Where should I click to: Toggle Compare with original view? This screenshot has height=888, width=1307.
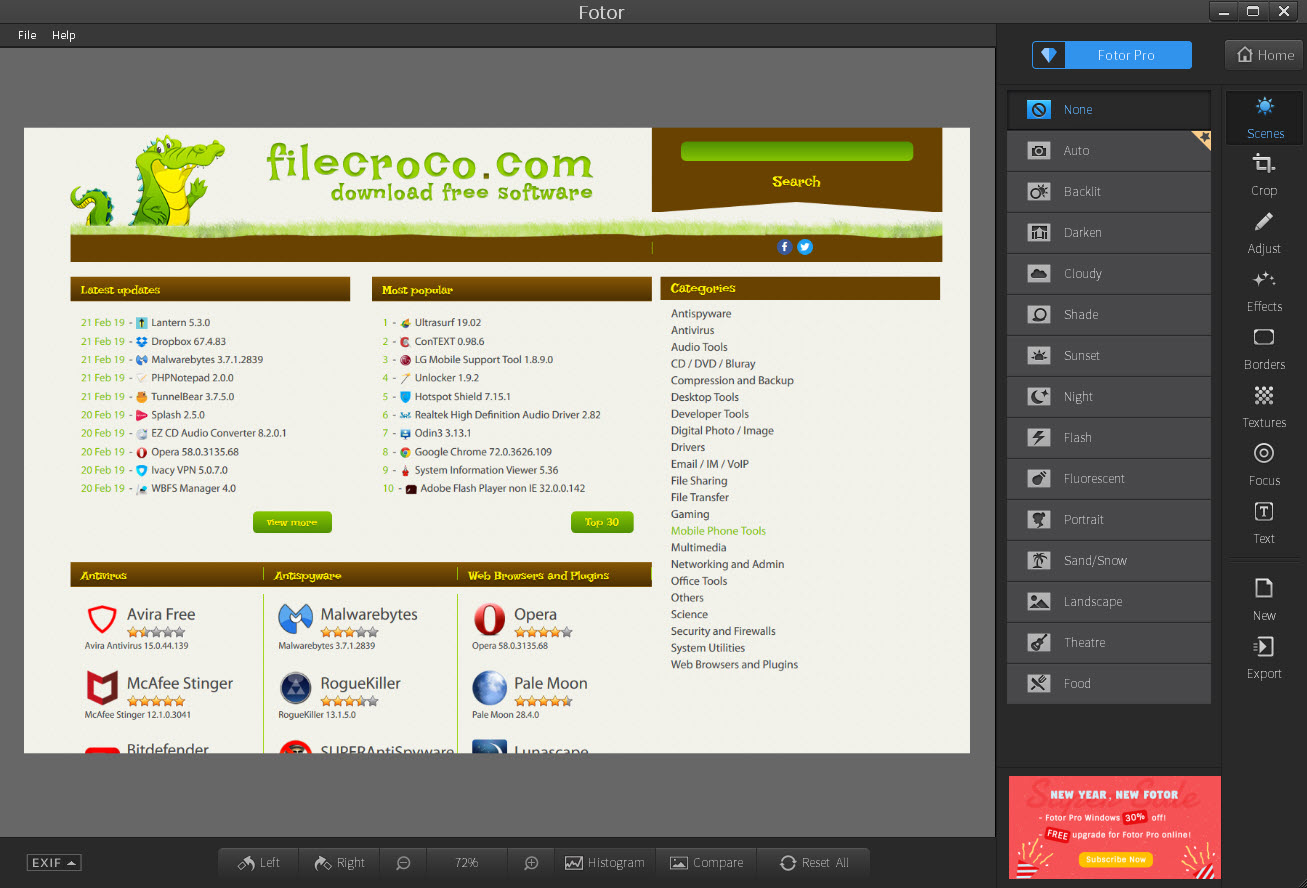[707, 863]
